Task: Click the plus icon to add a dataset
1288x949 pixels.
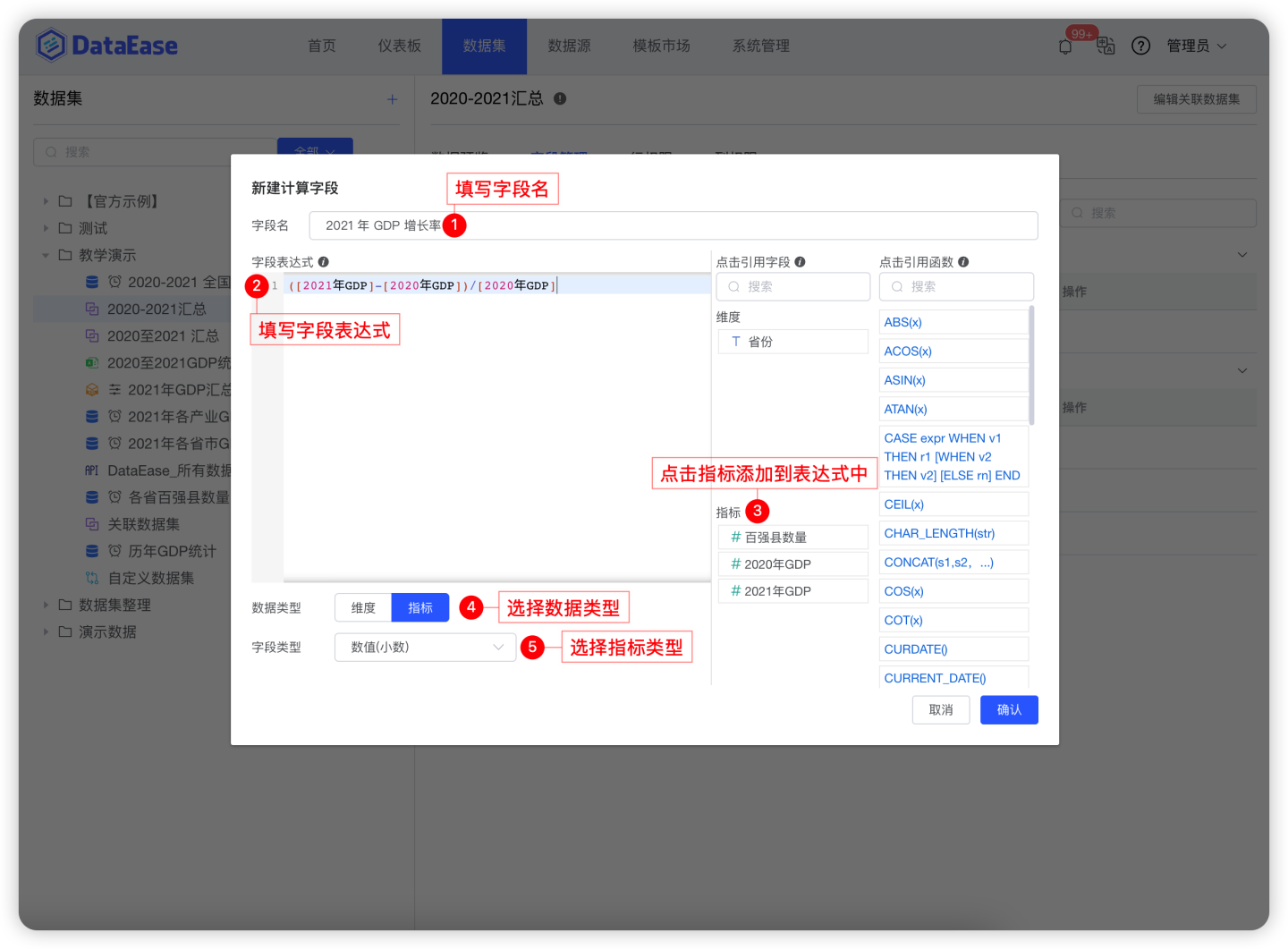Action: pos(392,98)
